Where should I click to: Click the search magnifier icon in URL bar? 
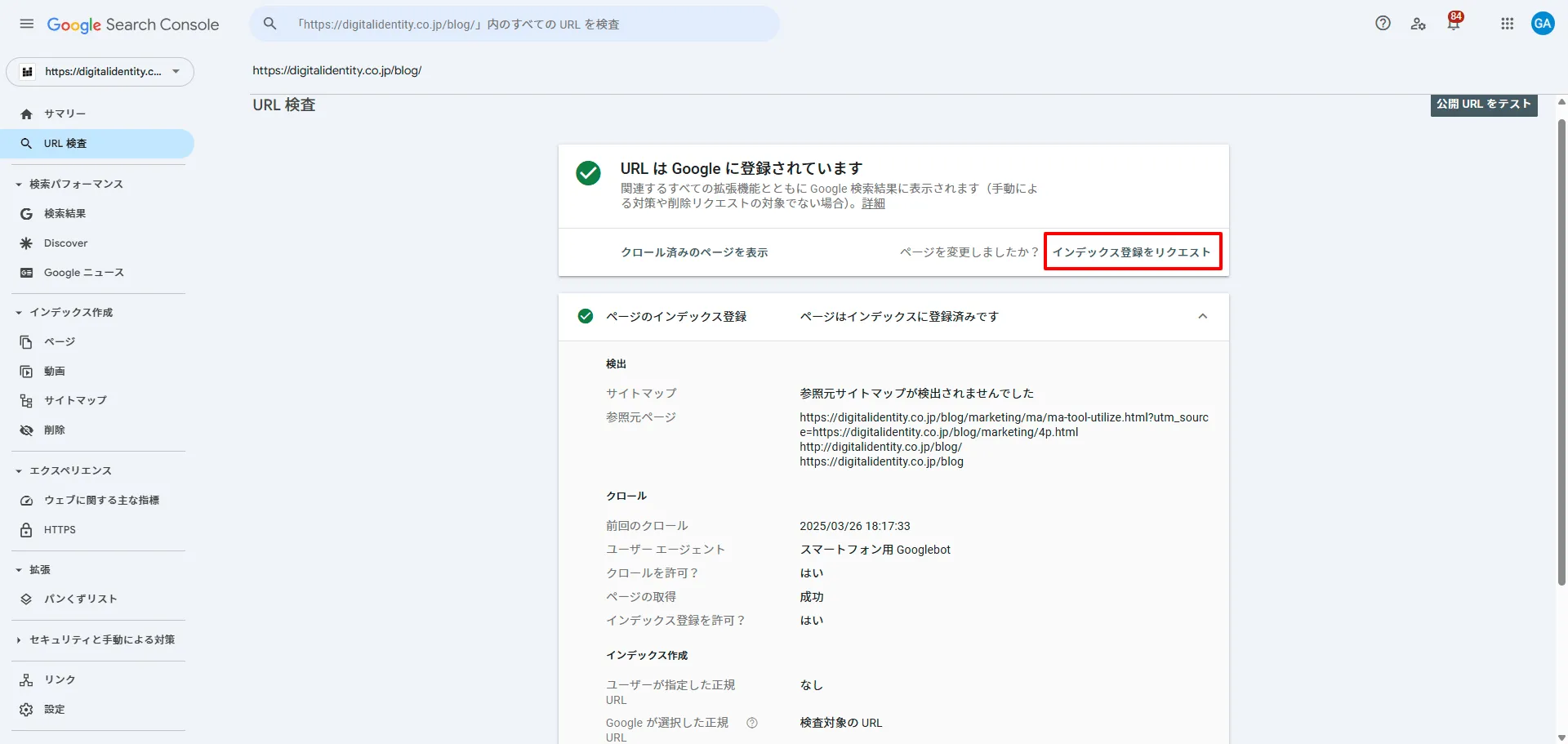[269, 24]
